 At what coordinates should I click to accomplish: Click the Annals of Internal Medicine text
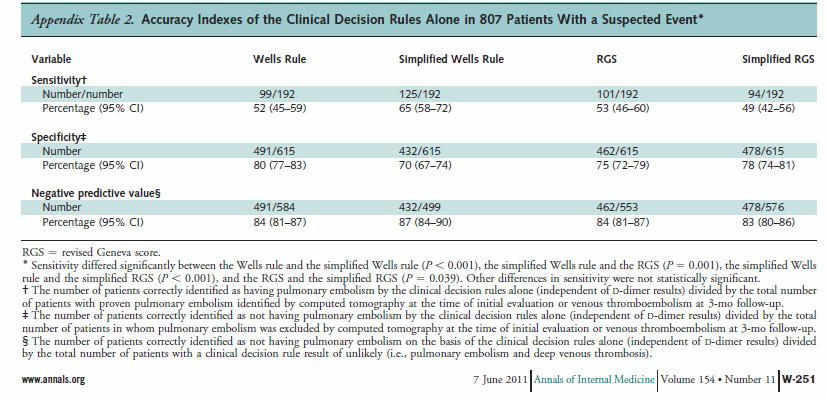(x=594, y=379)
